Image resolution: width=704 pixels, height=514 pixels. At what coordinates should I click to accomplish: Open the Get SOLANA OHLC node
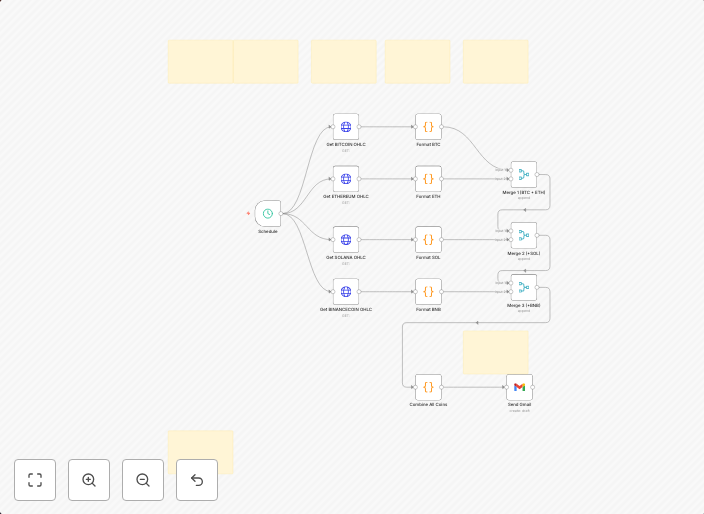click(346, 240)
